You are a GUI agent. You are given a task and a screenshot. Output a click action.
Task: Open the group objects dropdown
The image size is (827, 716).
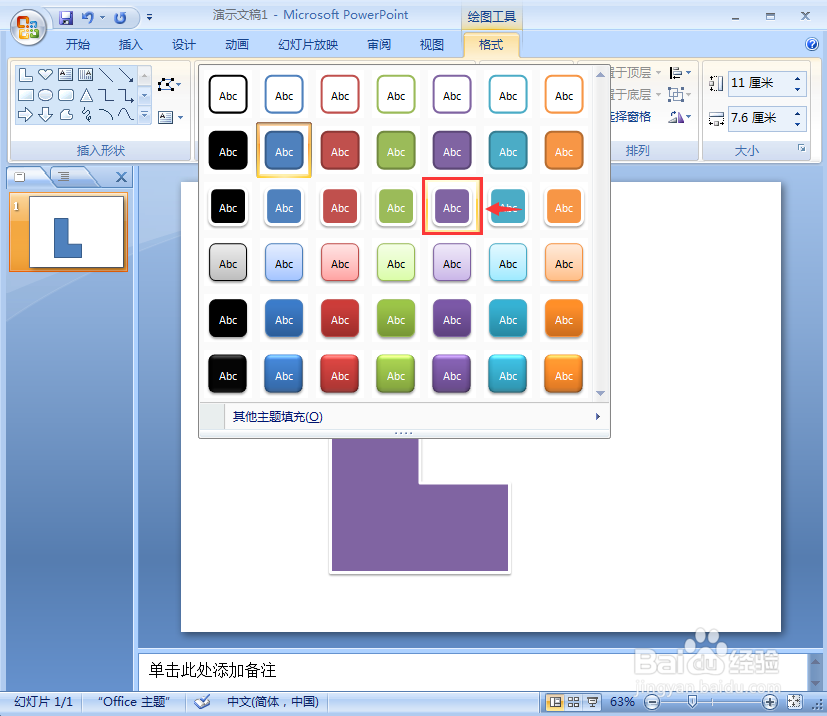(679, 95)
